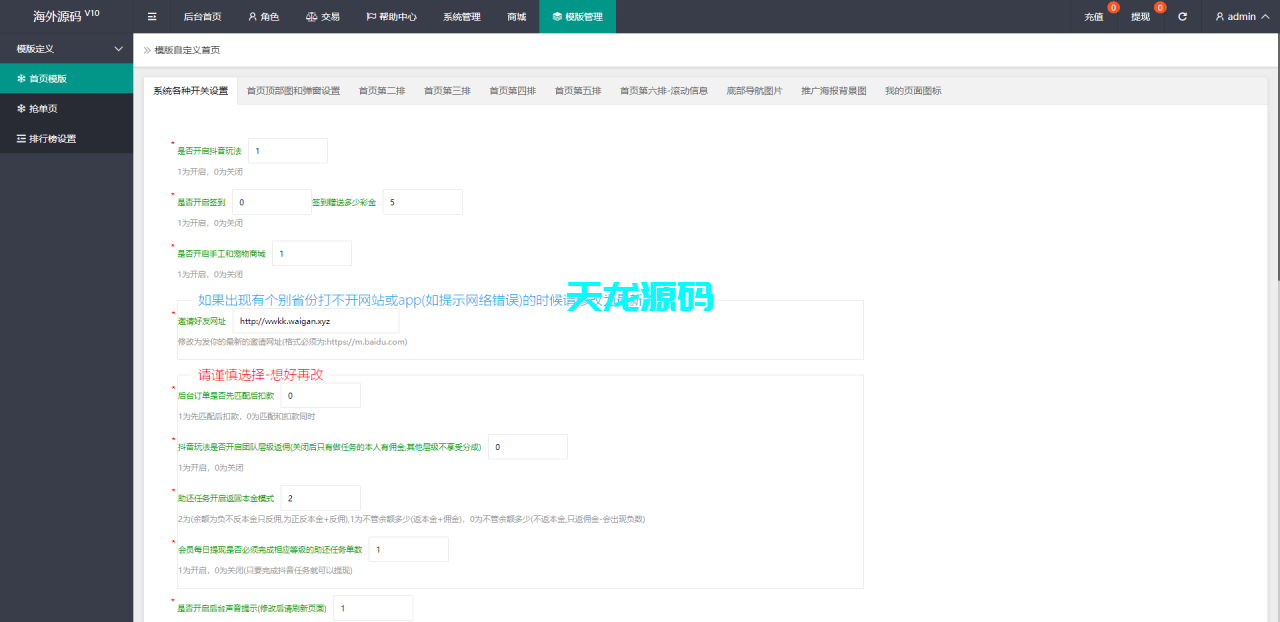Click the 充值 notification badge

(1113, 7)
